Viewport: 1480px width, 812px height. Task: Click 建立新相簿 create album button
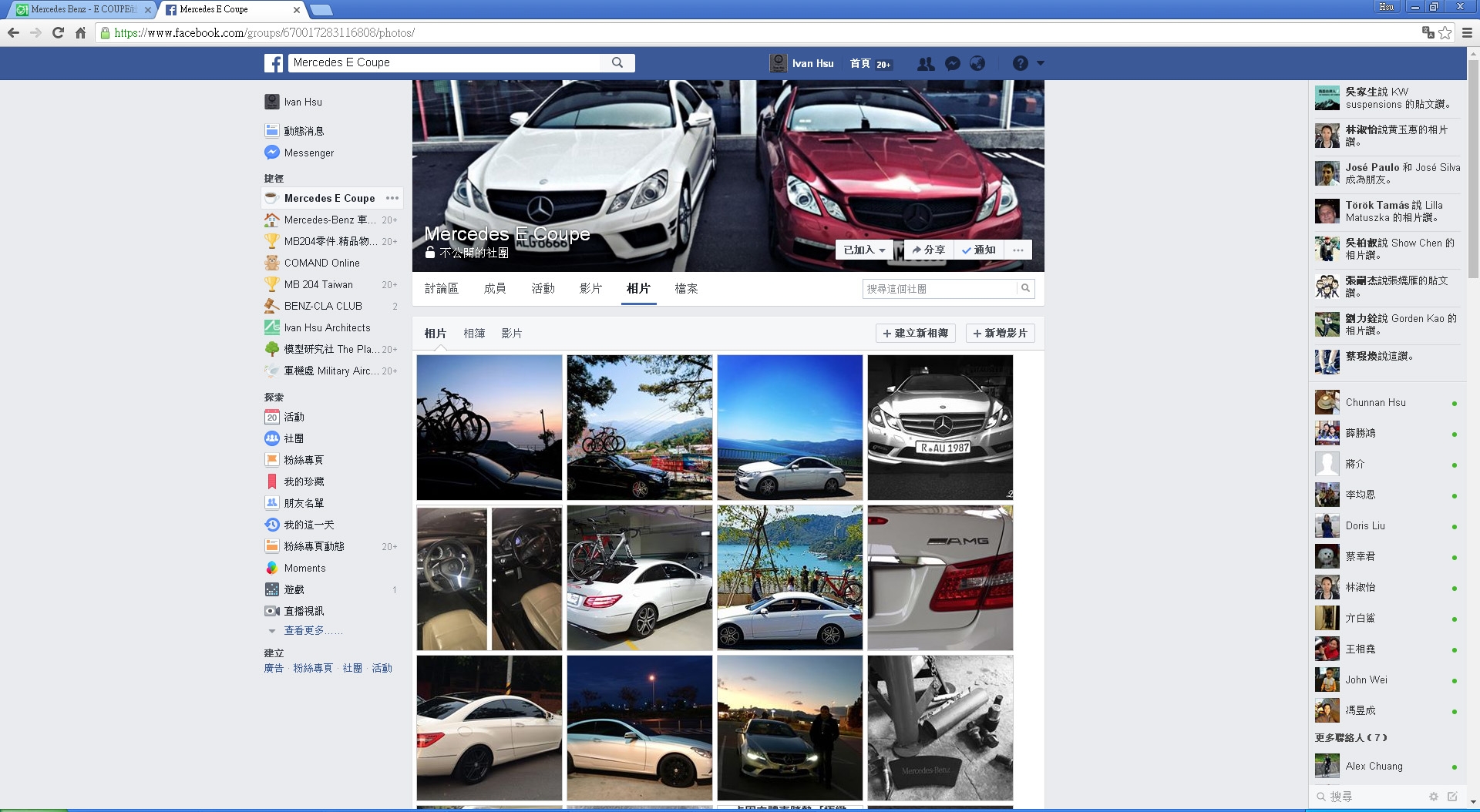(916, 333)
